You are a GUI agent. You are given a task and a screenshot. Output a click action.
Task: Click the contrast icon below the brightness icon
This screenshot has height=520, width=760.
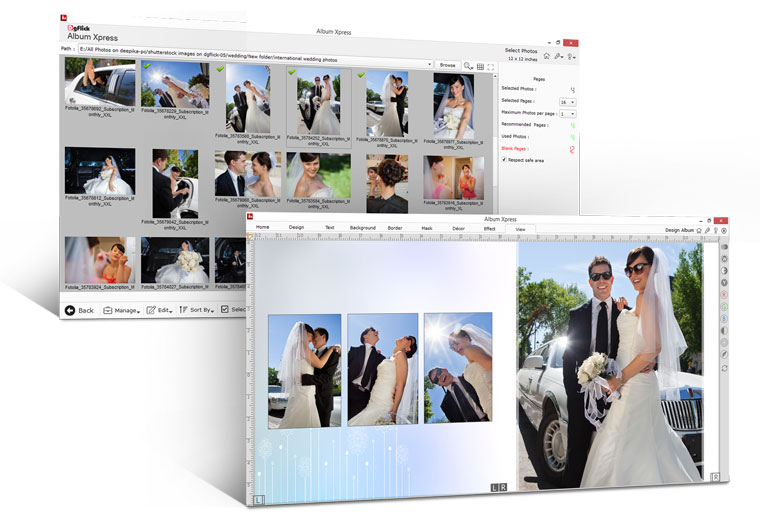pyautogui.click(x=724, y=270)
